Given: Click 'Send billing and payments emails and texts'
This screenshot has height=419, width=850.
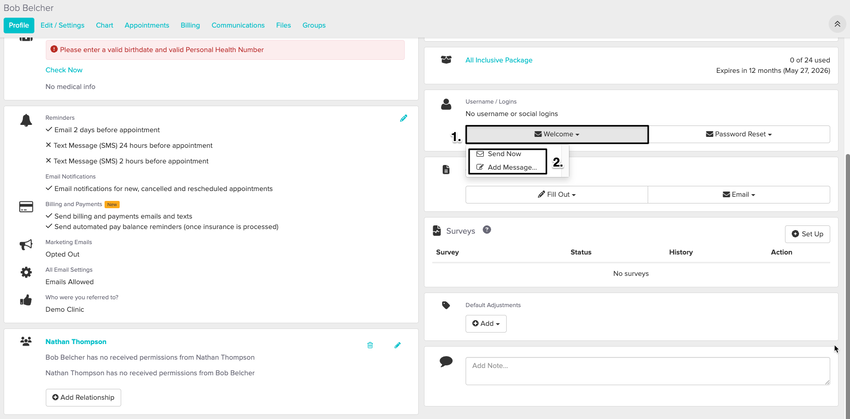Looking at the screenshot, I should point(123,216).
